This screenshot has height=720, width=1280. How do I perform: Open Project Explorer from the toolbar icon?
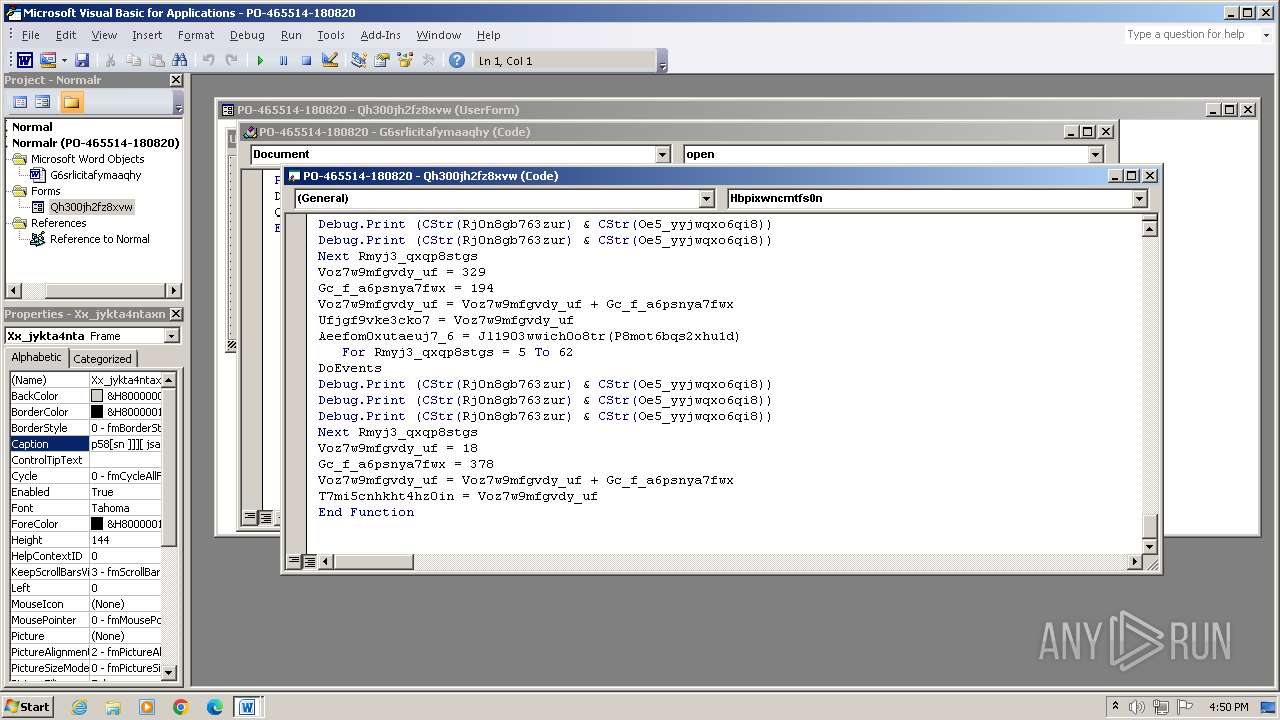(358, 61)
